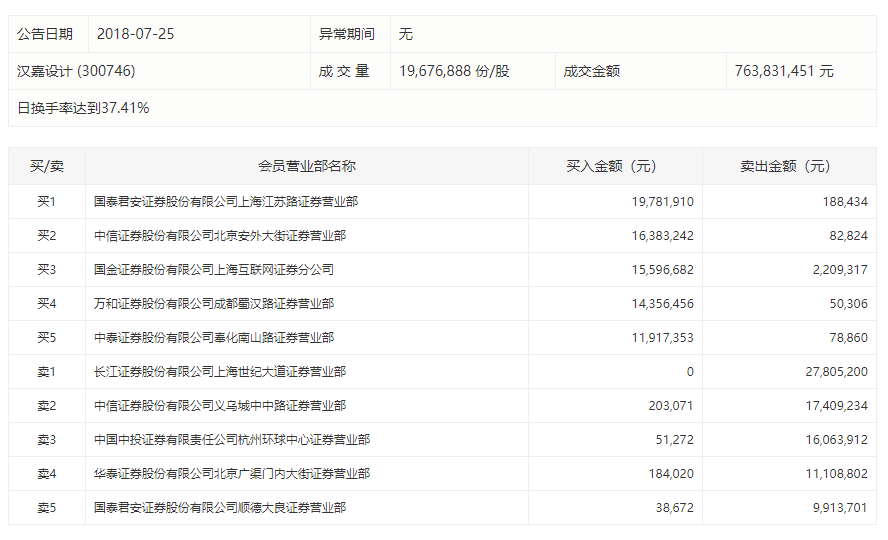Image resolution: width=888 pixels, height=540 pixels.
Task: Click the 买/卖 column header
Action: pos(46,167)
